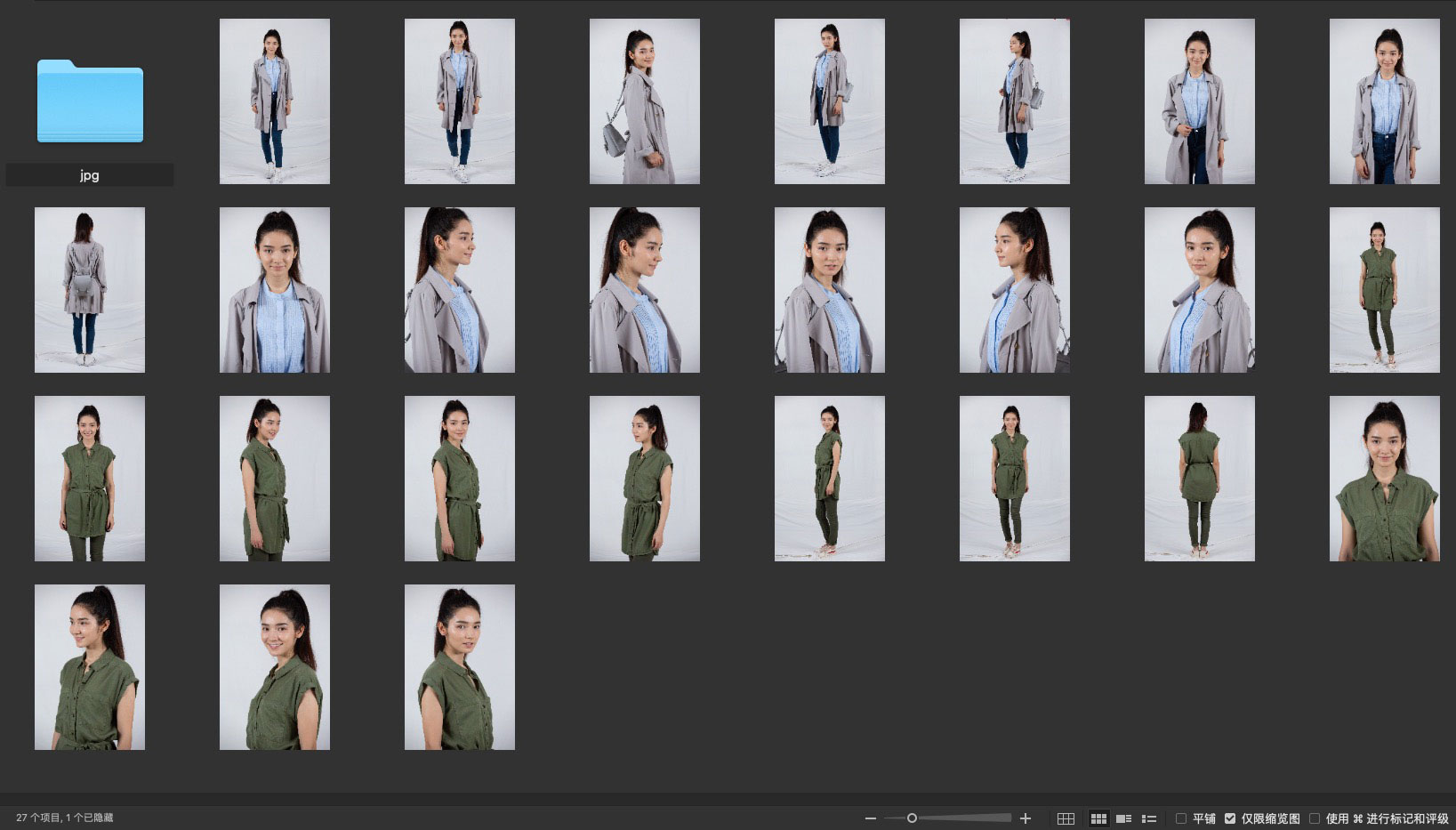1456x830 pixels.
Task: Enable 使用 ⌘ 进行标记和评级 checkbox
Action: tap(1315, 818)
